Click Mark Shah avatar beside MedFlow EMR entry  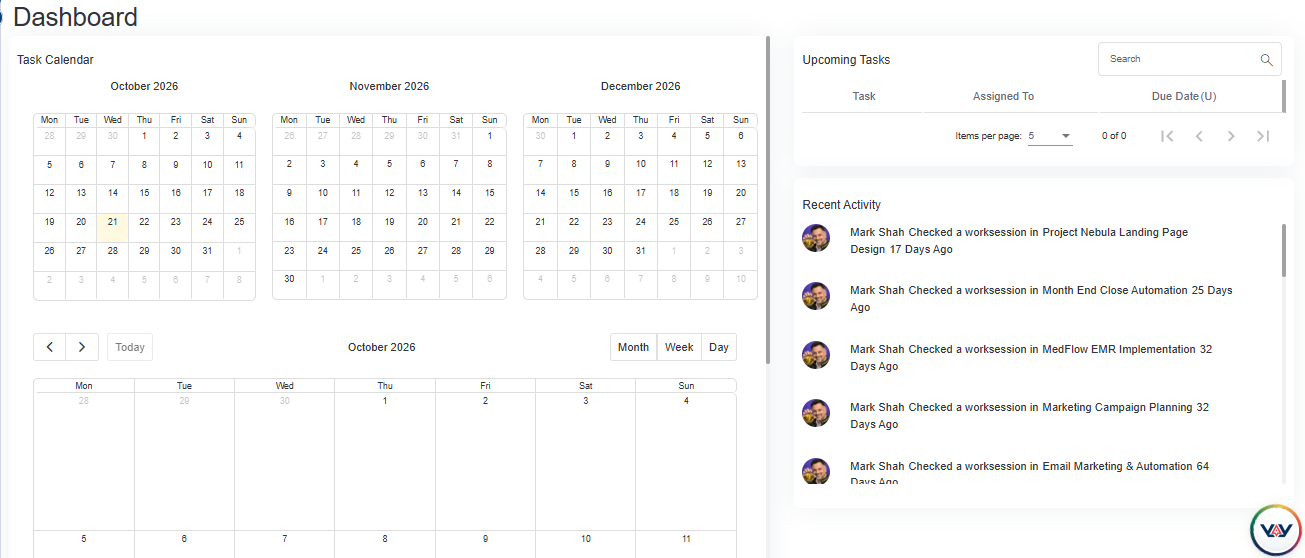point(816,355)
